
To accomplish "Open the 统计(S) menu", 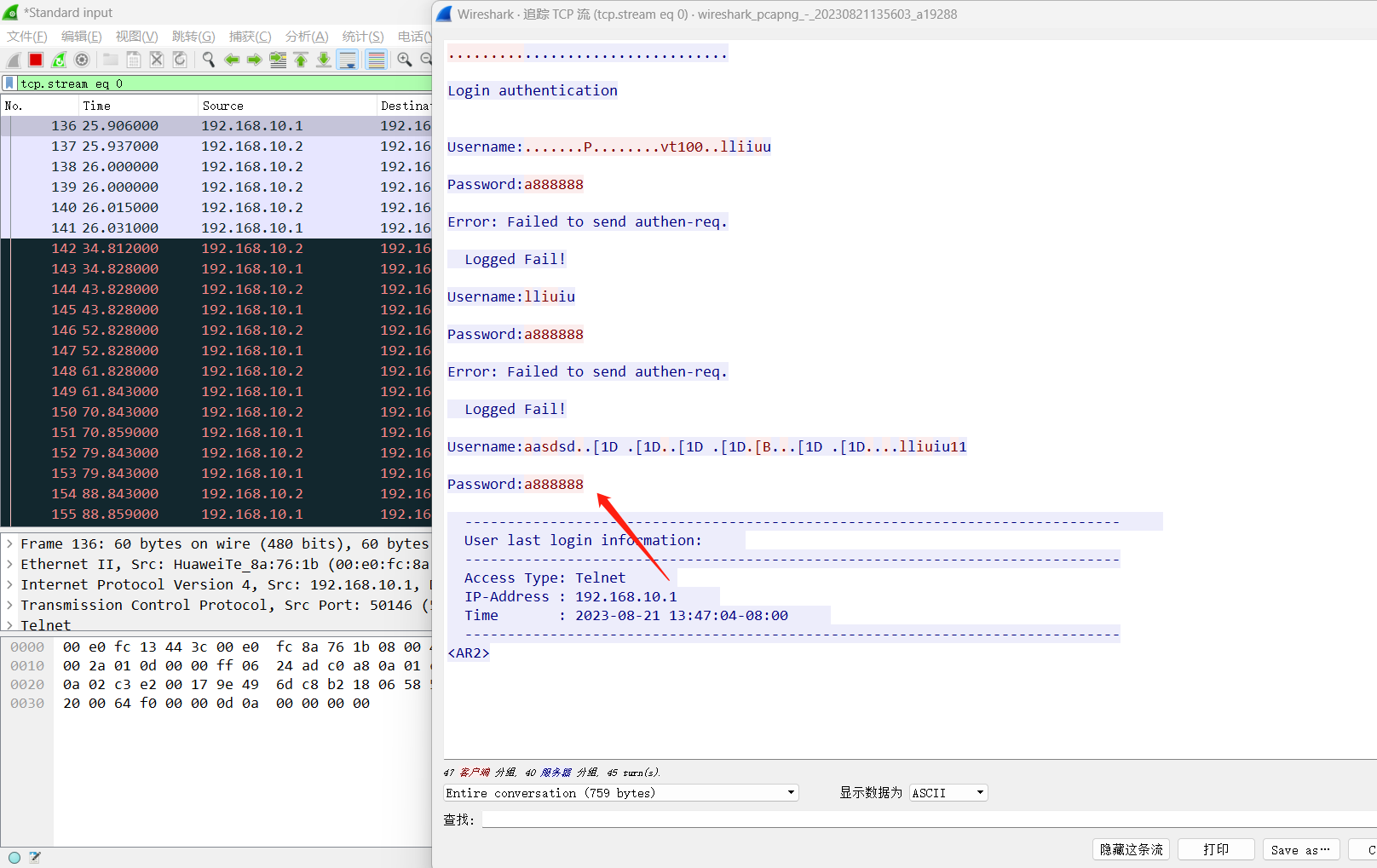I will [363, 37].
